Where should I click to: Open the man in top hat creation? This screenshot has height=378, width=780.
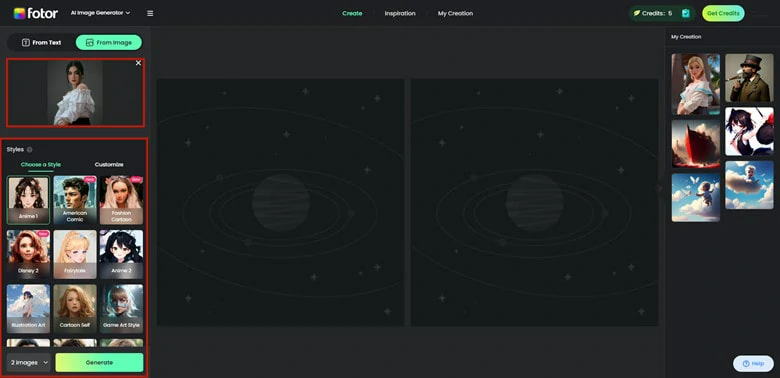point(749,78)
